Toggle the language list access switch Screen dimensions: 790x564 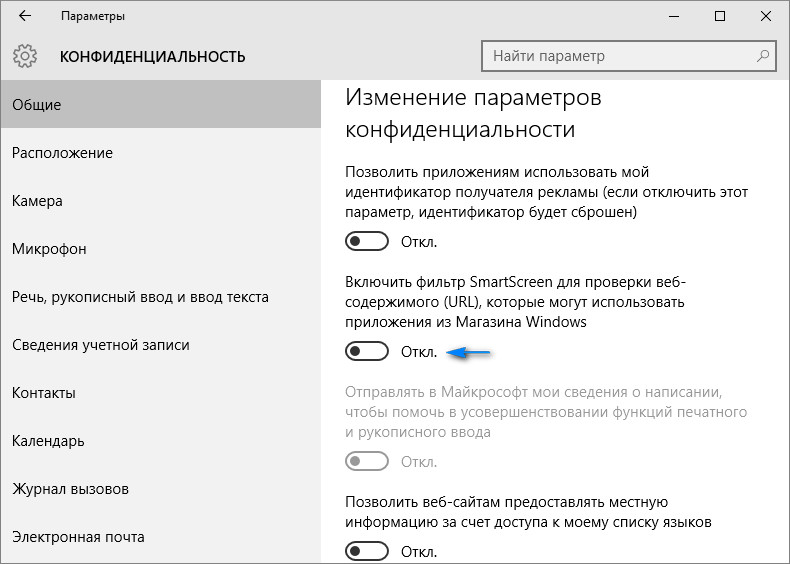click(x=367, y=551)
